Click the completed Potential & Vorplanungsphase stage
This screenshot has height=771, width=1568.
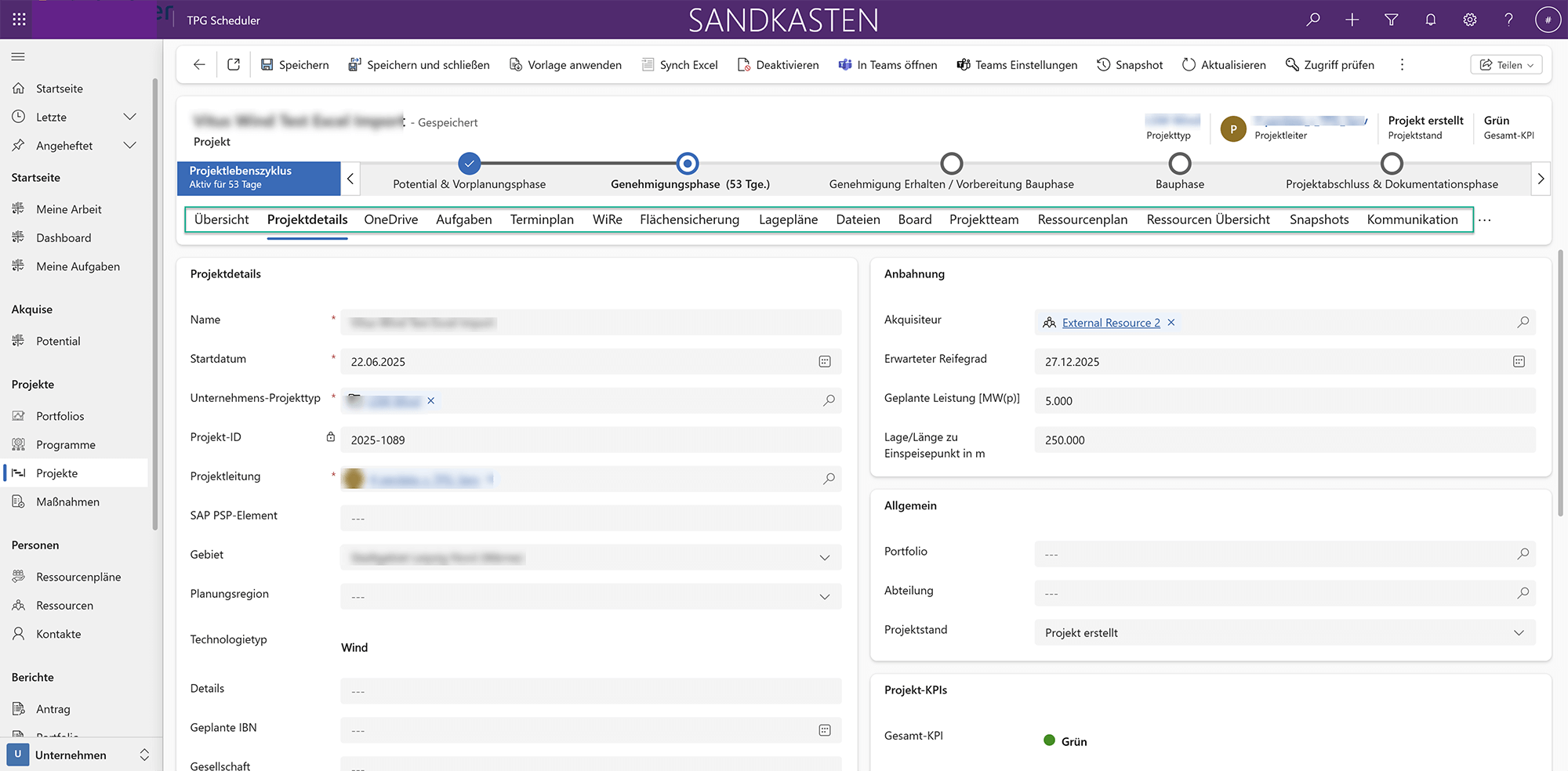click(x=469, y=163)
